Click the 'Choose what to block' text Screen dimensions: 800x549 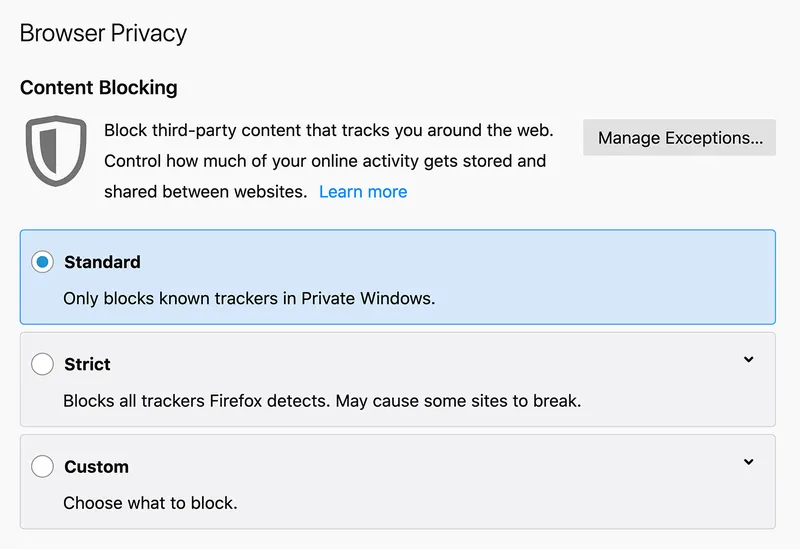(x=150, y=503)
